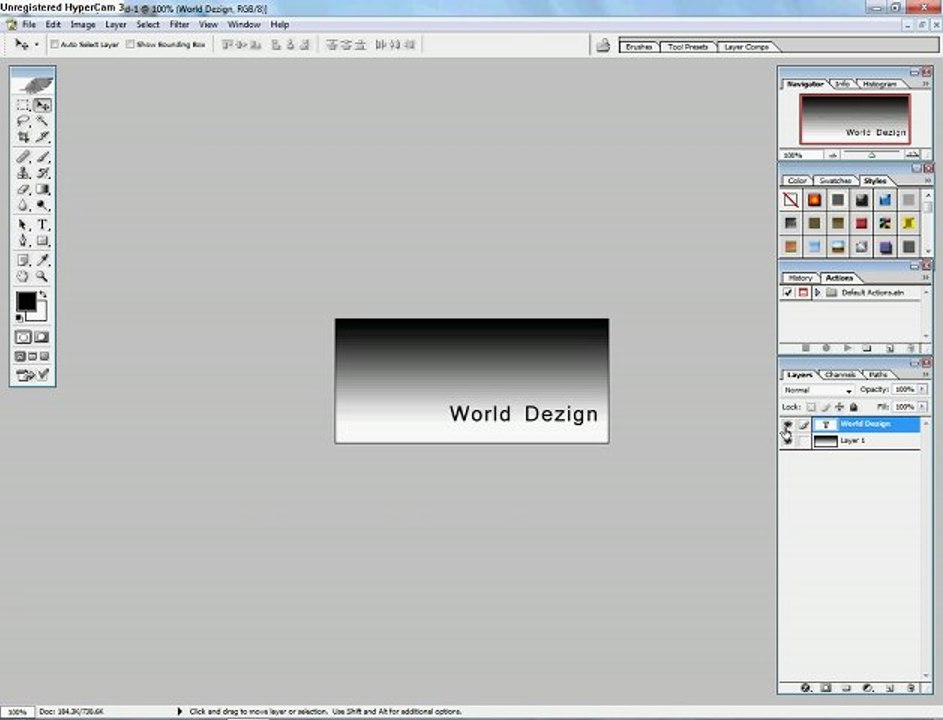The height and width of the screenshot is (720, 943).
Task: Select the Type tool
Action: click(42, 225)
